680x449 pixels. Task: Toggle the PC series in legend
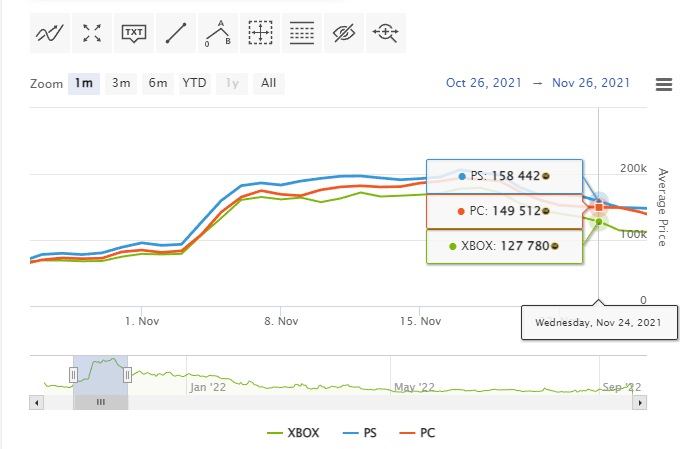(417, 433)
